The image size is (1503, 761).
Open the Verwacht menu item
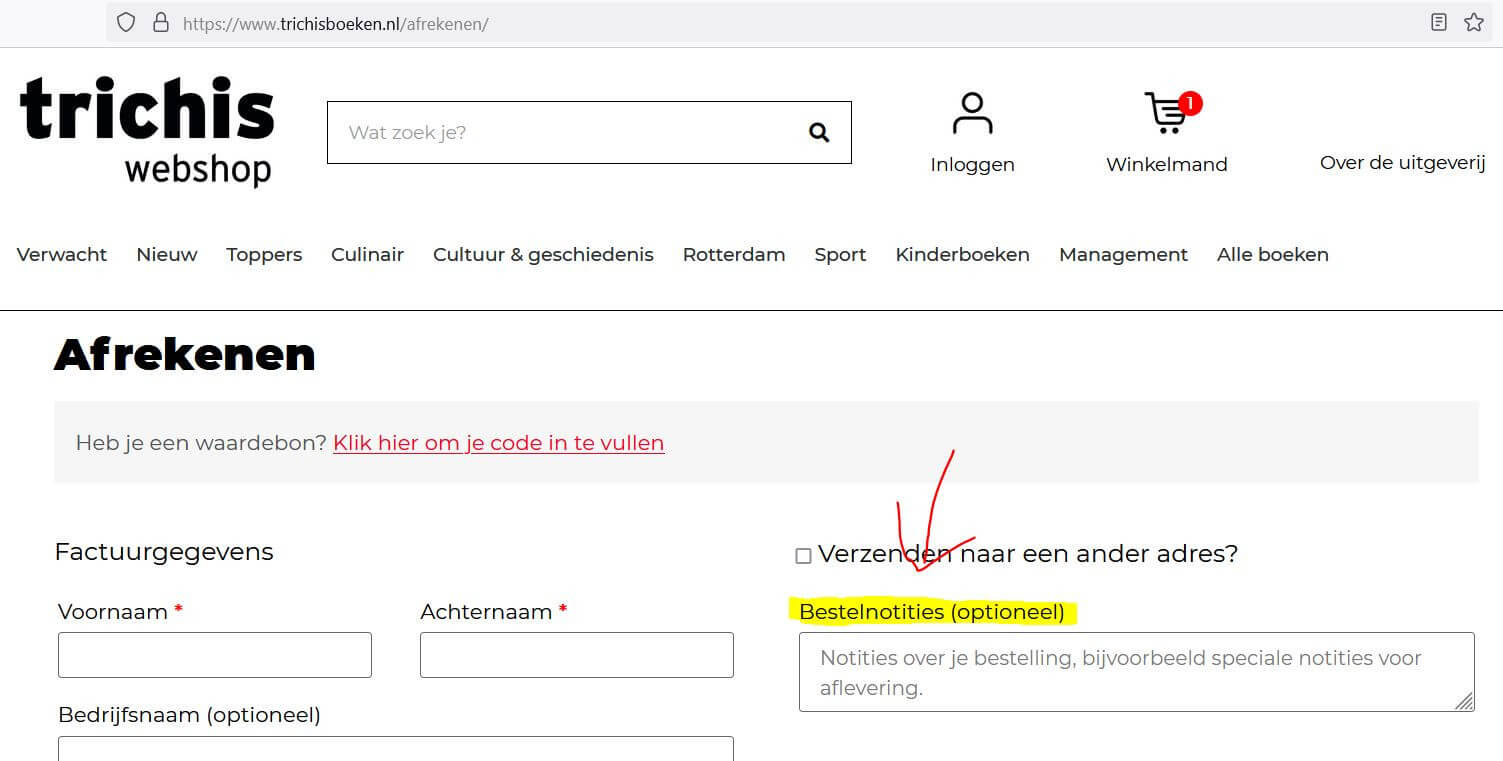62,255
